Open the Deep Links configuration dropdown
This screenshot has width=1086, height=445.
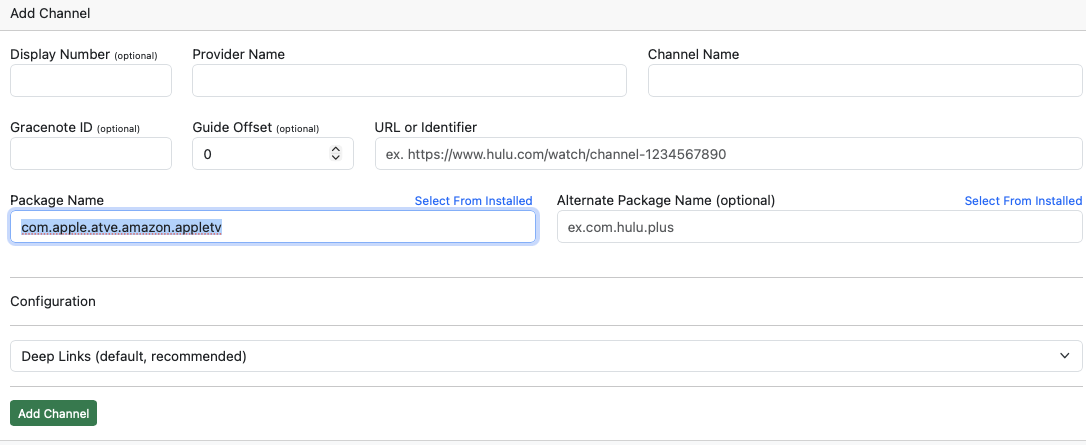pos(546,356)
